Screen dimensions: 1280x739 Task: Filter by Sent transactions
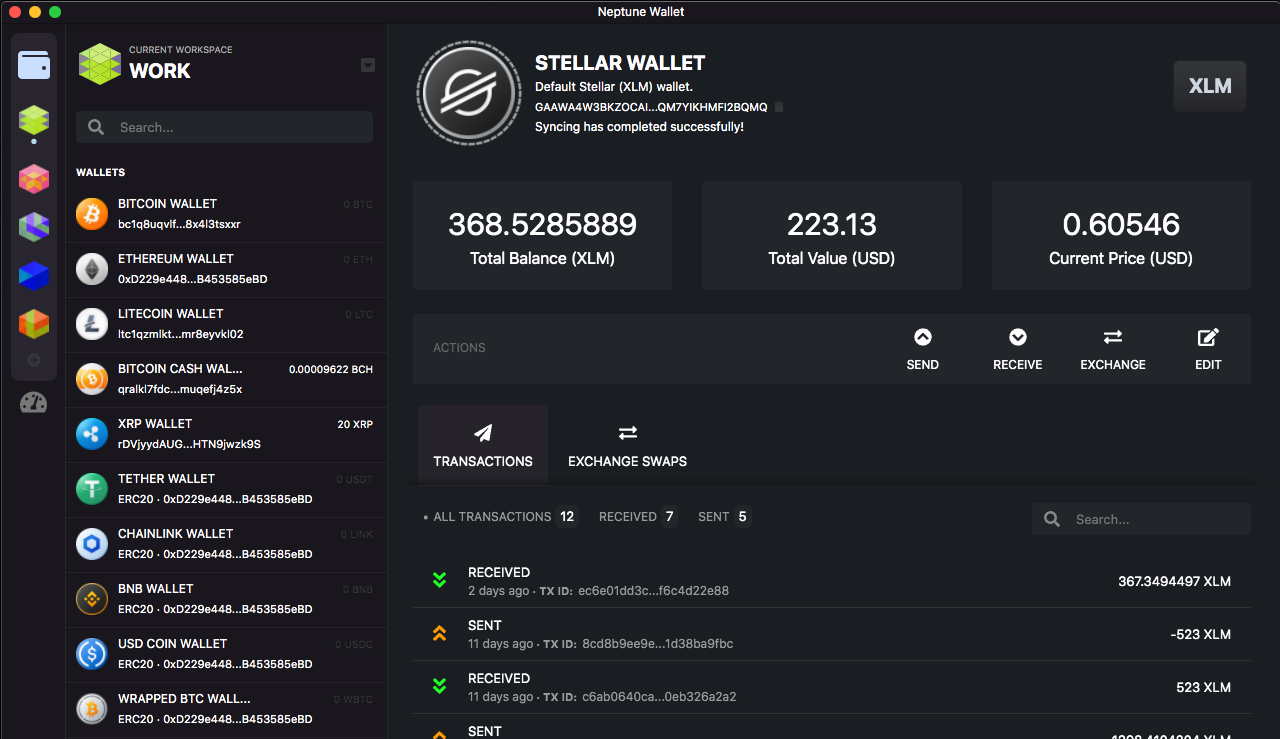coord(724,517)
